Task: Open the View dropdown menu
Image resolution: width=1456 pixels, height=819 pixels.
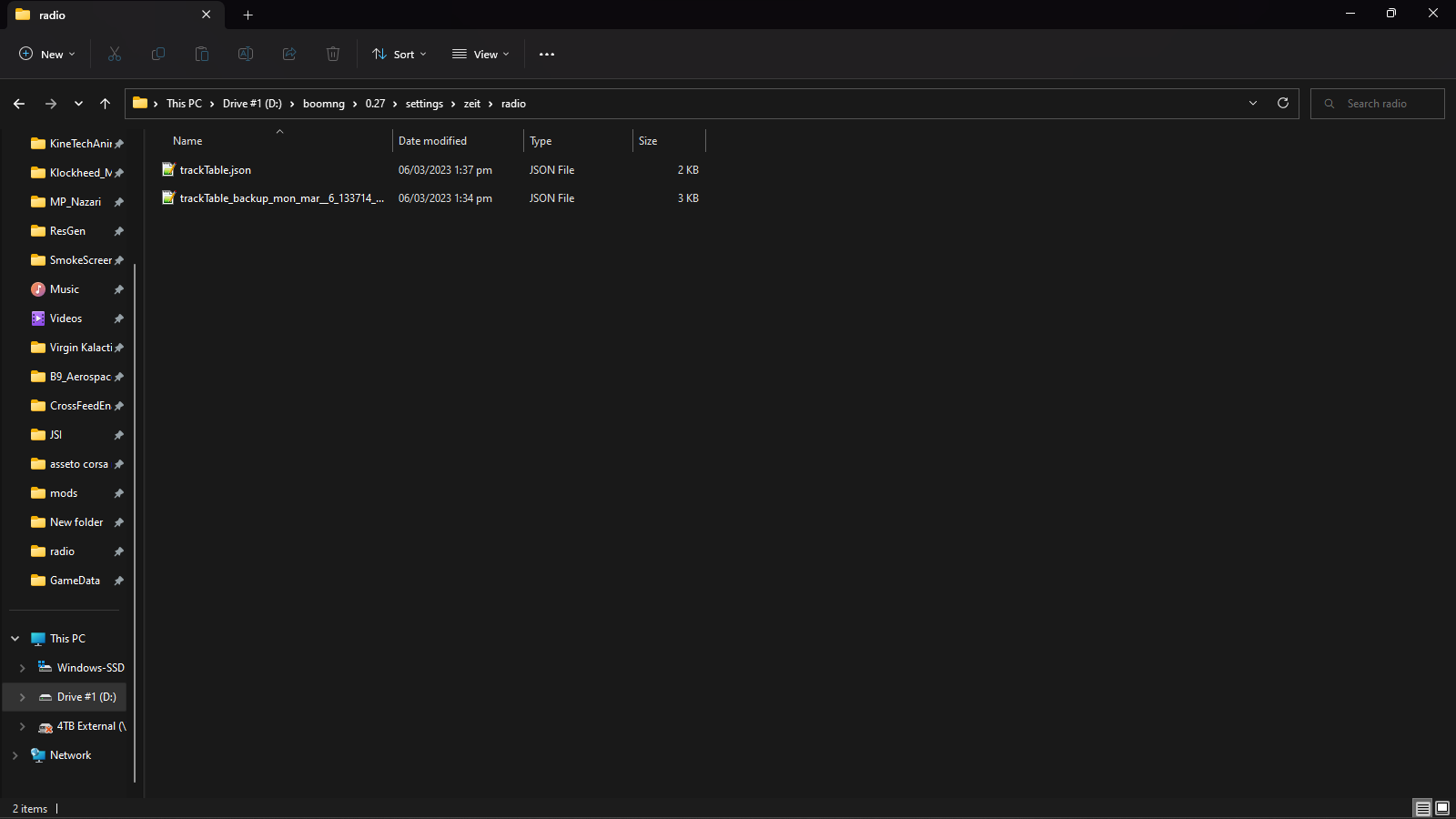Action: coord(480,55)
